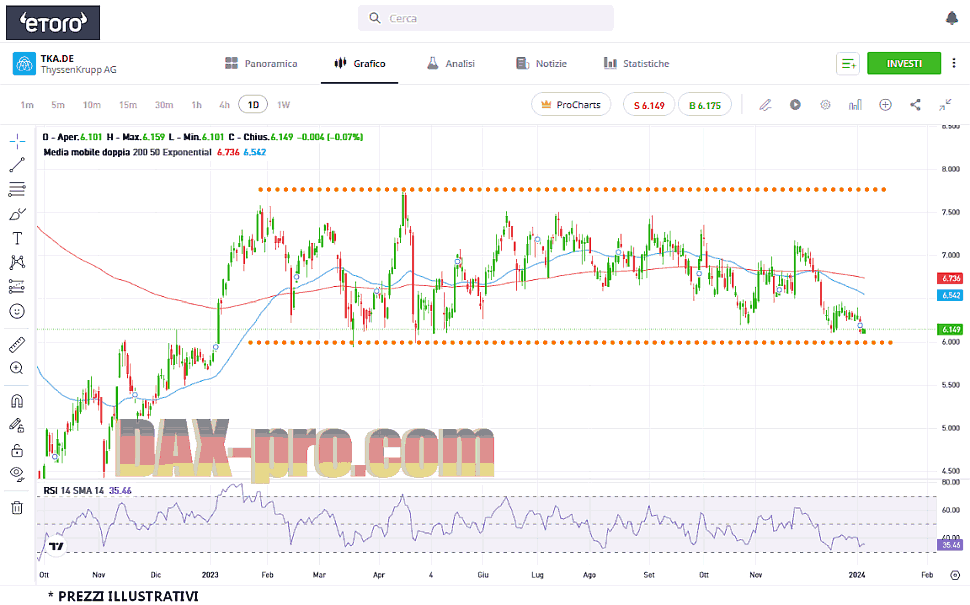Viewport: 970px width, 605px height.
Task: Activate the zoom-in tool
Action: pos(17,369)
